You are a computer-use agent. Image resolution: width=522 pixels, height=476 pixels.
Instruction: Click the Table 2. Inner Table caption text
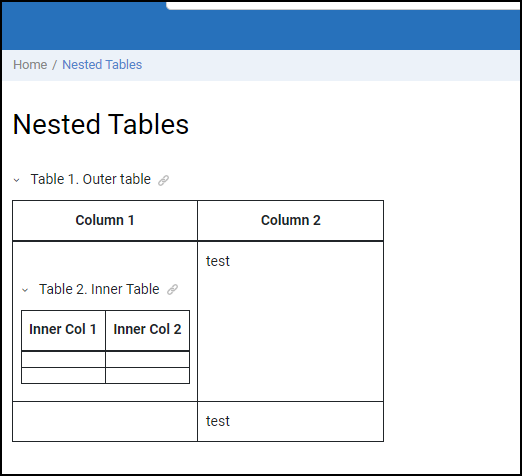(x=99, y=289)
